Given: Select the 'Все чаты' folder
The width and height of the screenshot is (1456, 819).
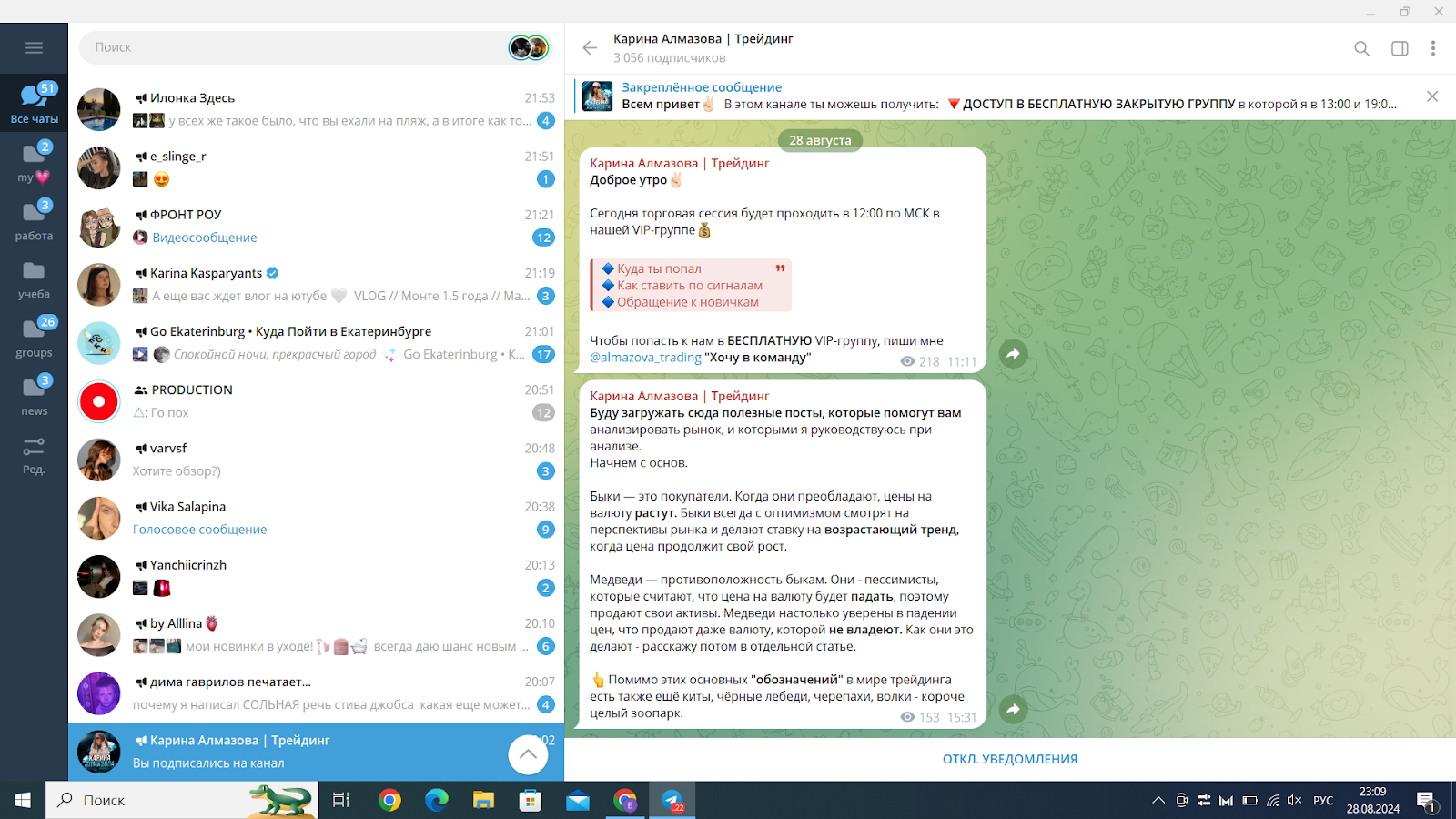Looking at the screenshot, I should [34, 103].
